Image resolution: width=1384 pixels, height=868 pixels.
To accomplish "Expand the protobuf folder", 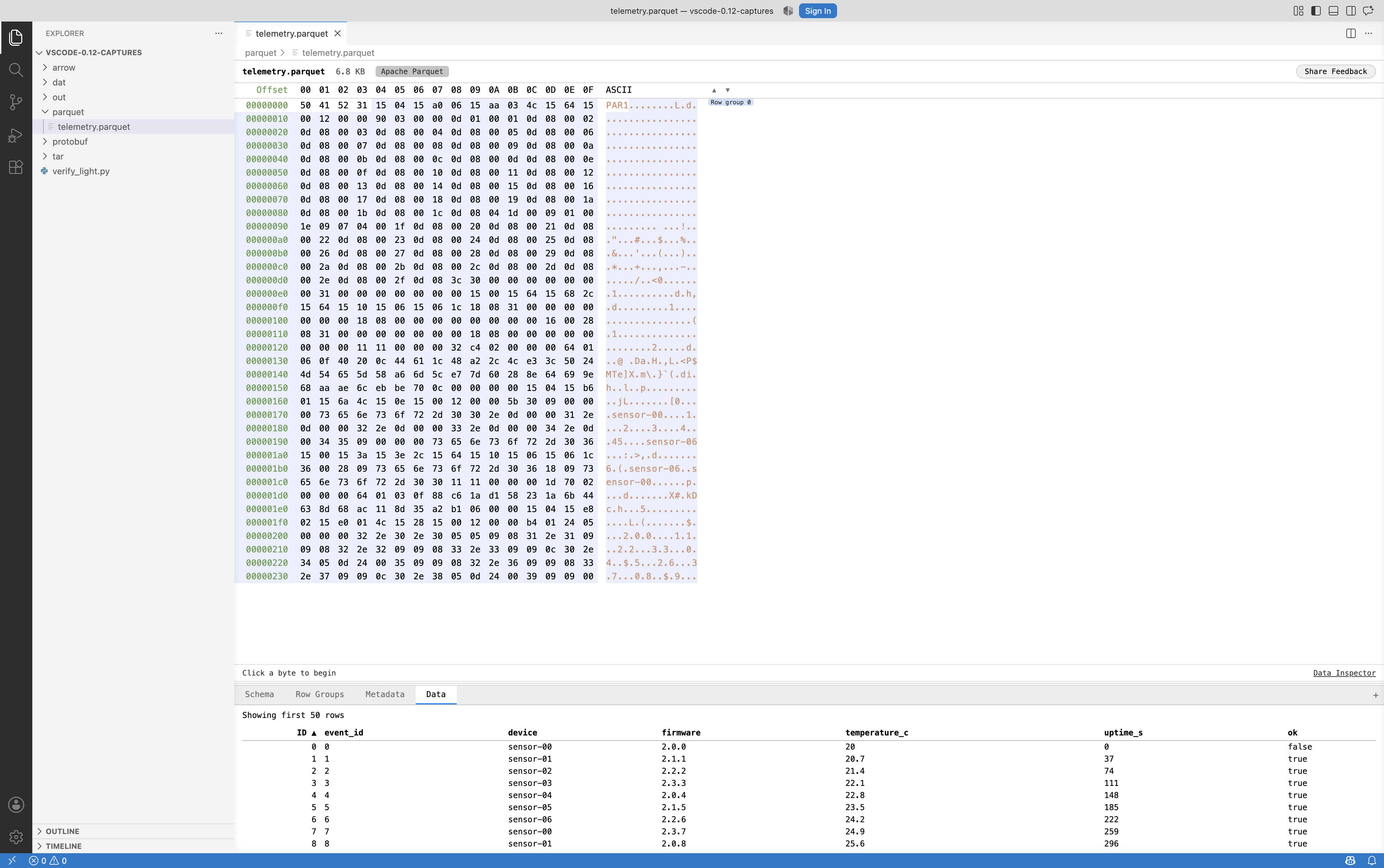I will [133, 141].
